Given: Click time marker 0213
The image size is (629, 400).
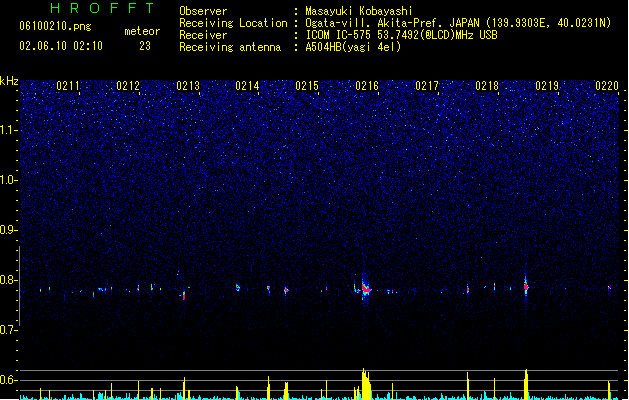Looking at the screenshot, I should click(188, 86).
